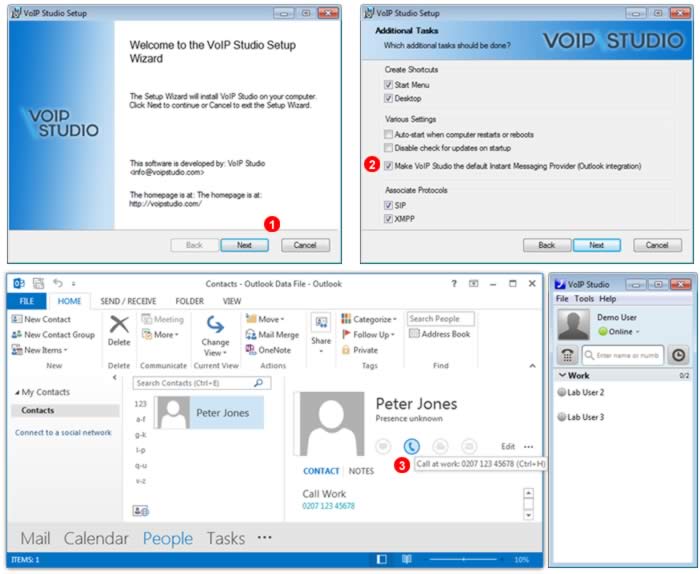Toggle default Instant Messaging Provider checkbox
The image size is (700, 574).
point(388,166)
